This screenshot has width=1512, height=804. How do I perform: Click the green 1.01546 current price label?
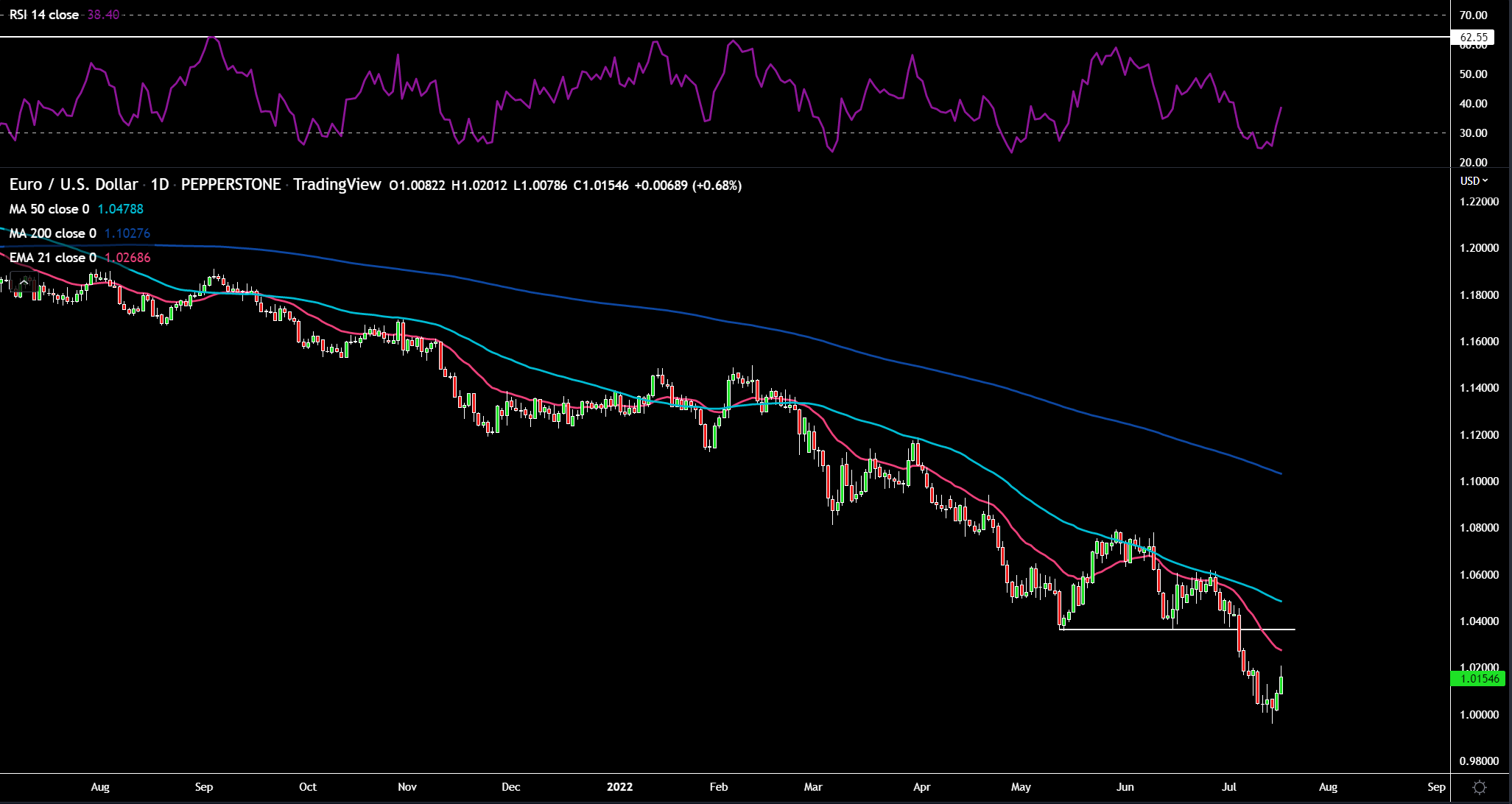coord(1479,679)
